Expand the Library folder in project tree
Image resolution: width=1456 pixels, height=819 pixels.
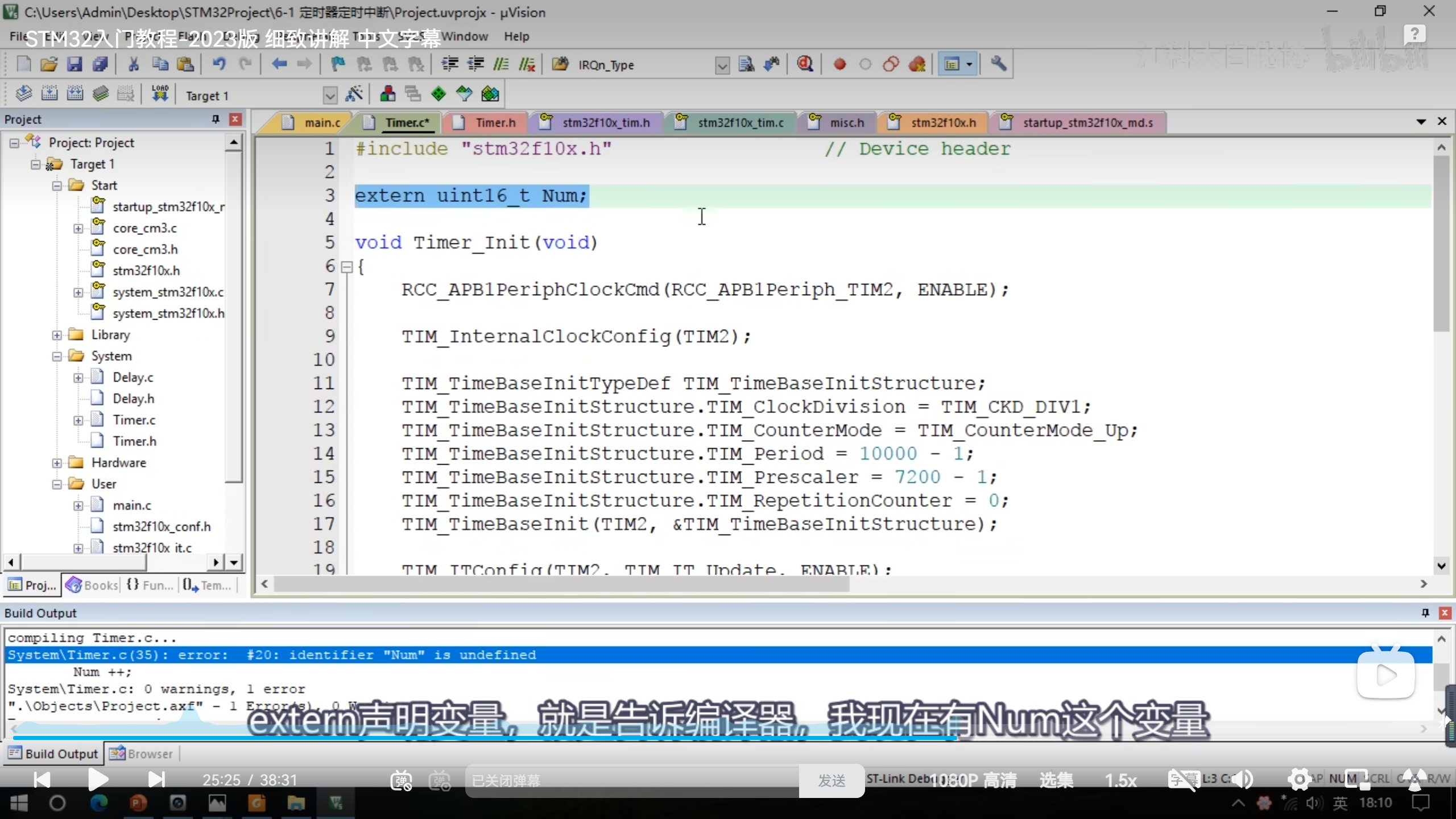coord(57,335)
